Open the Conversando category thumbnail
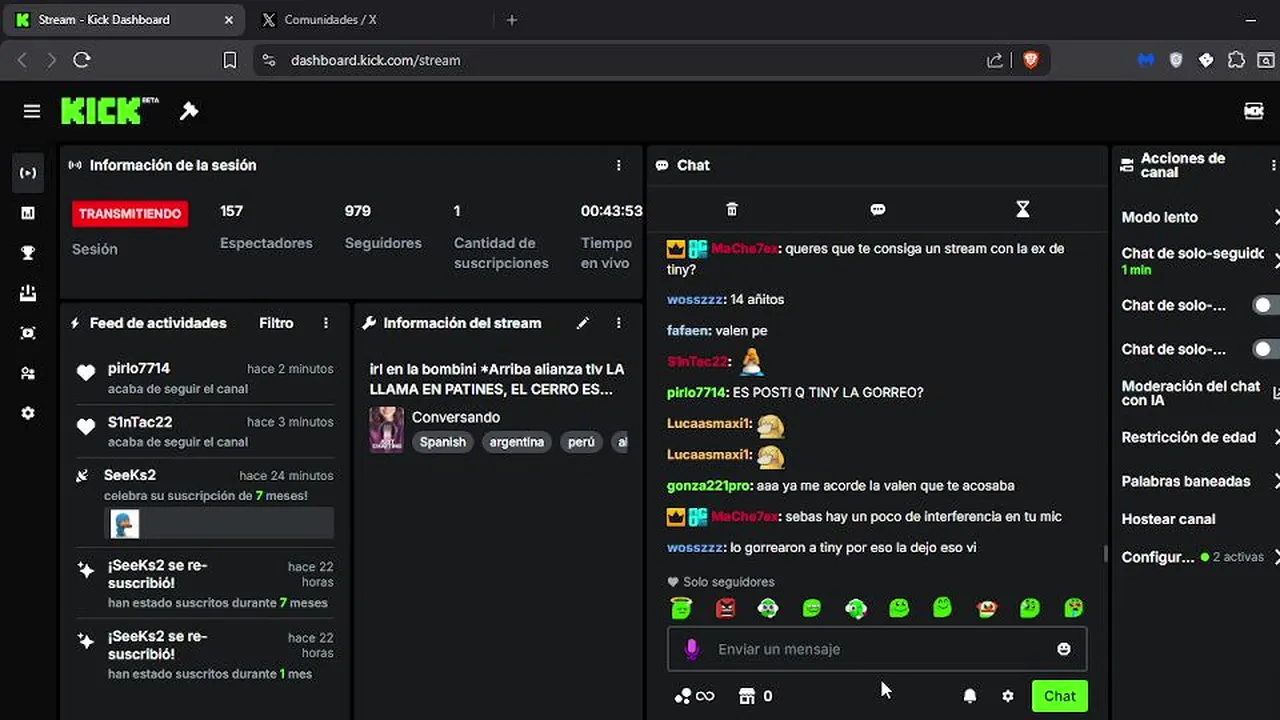The height and width of the screenshot is (720, 1280). coord(387,429)
